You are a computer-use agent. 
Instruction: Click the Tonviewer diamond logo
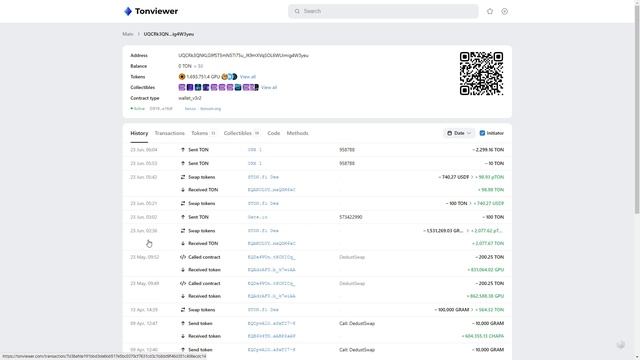tap(128, 11)
